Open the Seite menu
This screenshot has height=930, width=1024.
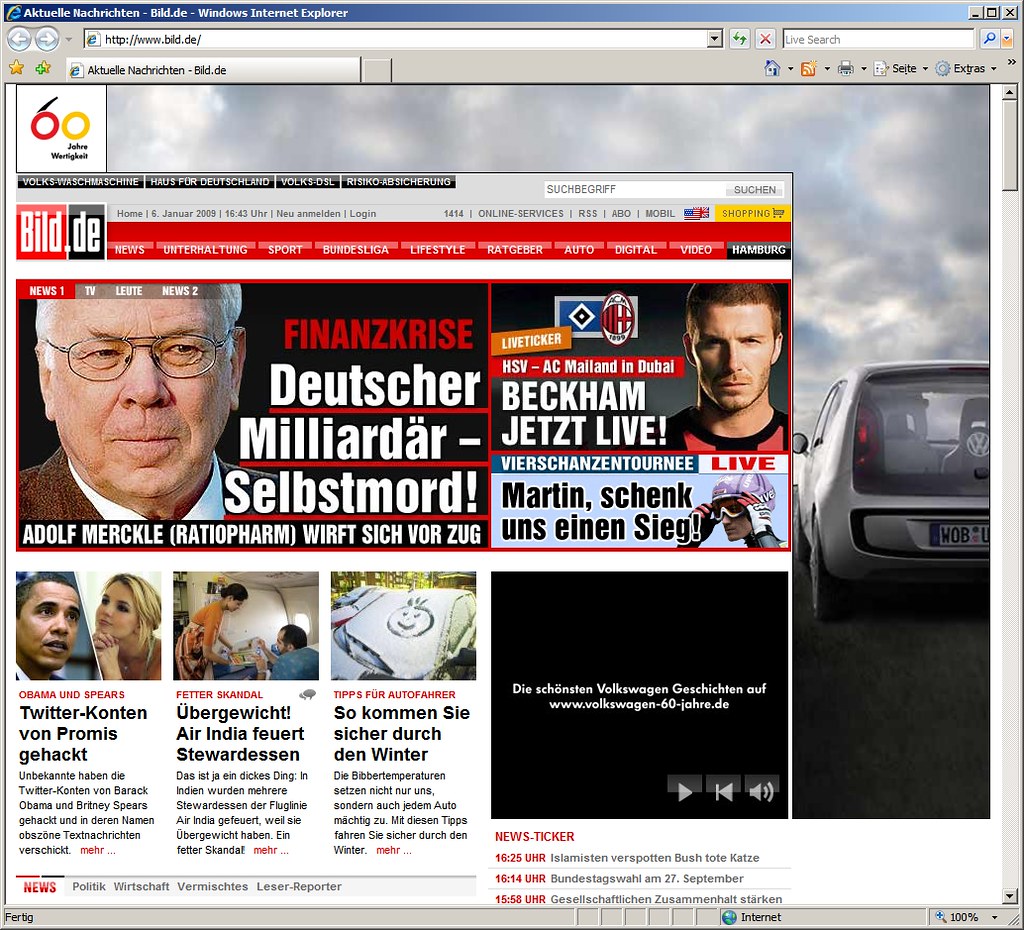[x=901, y=68]
